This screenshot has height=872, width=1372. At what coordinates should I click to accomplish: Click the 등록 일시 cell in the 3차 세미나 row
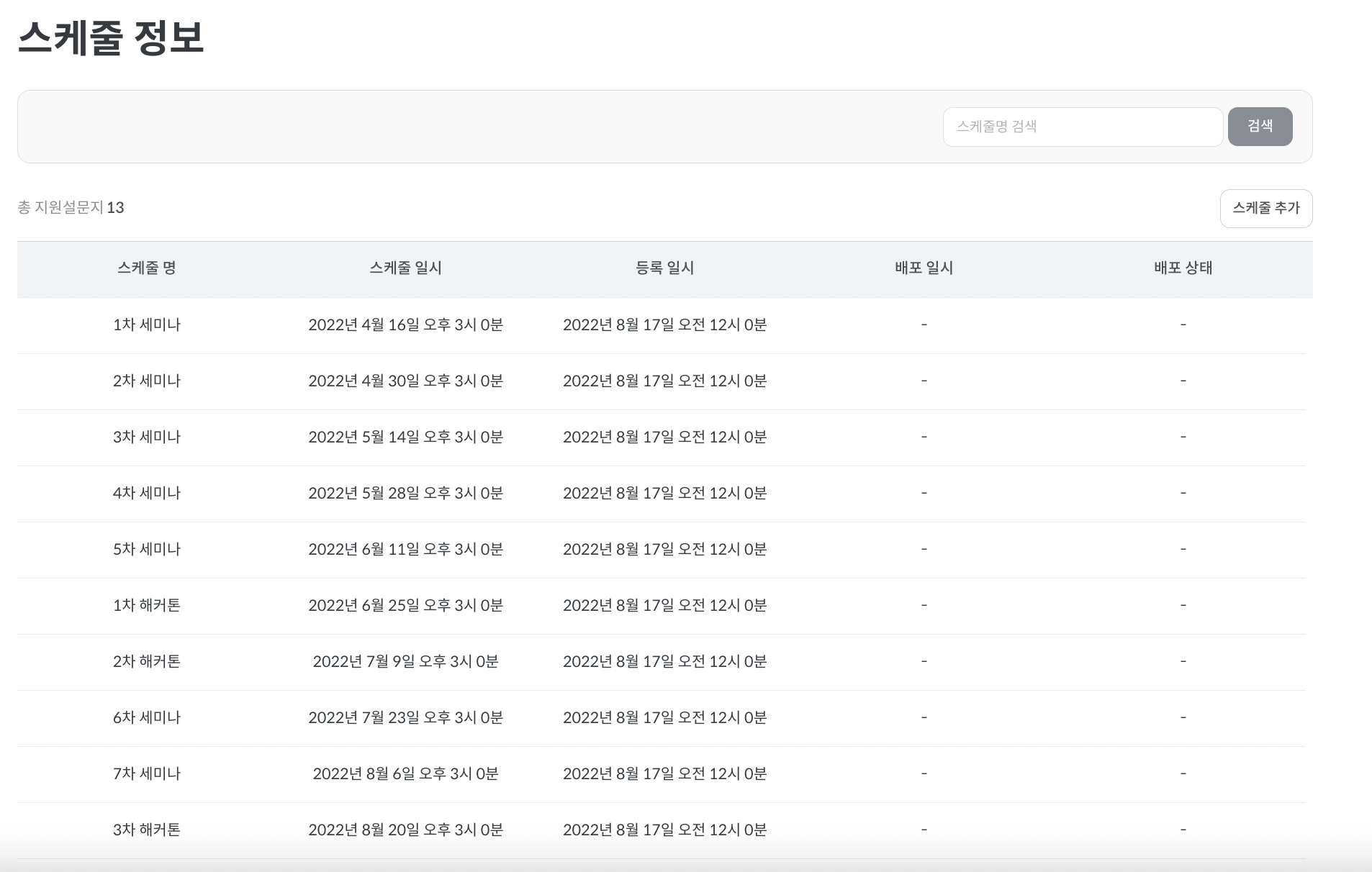pos(665,437)
